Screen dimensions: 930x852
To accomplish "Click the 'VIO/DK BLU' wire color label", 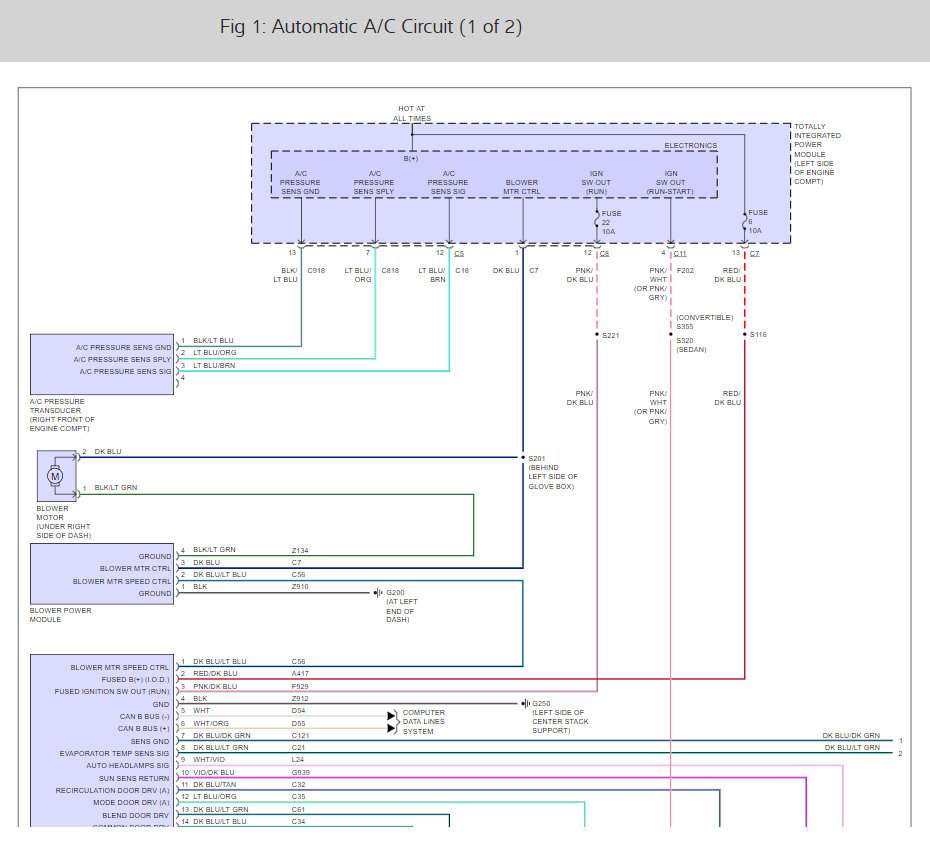I will click(214, 772).
